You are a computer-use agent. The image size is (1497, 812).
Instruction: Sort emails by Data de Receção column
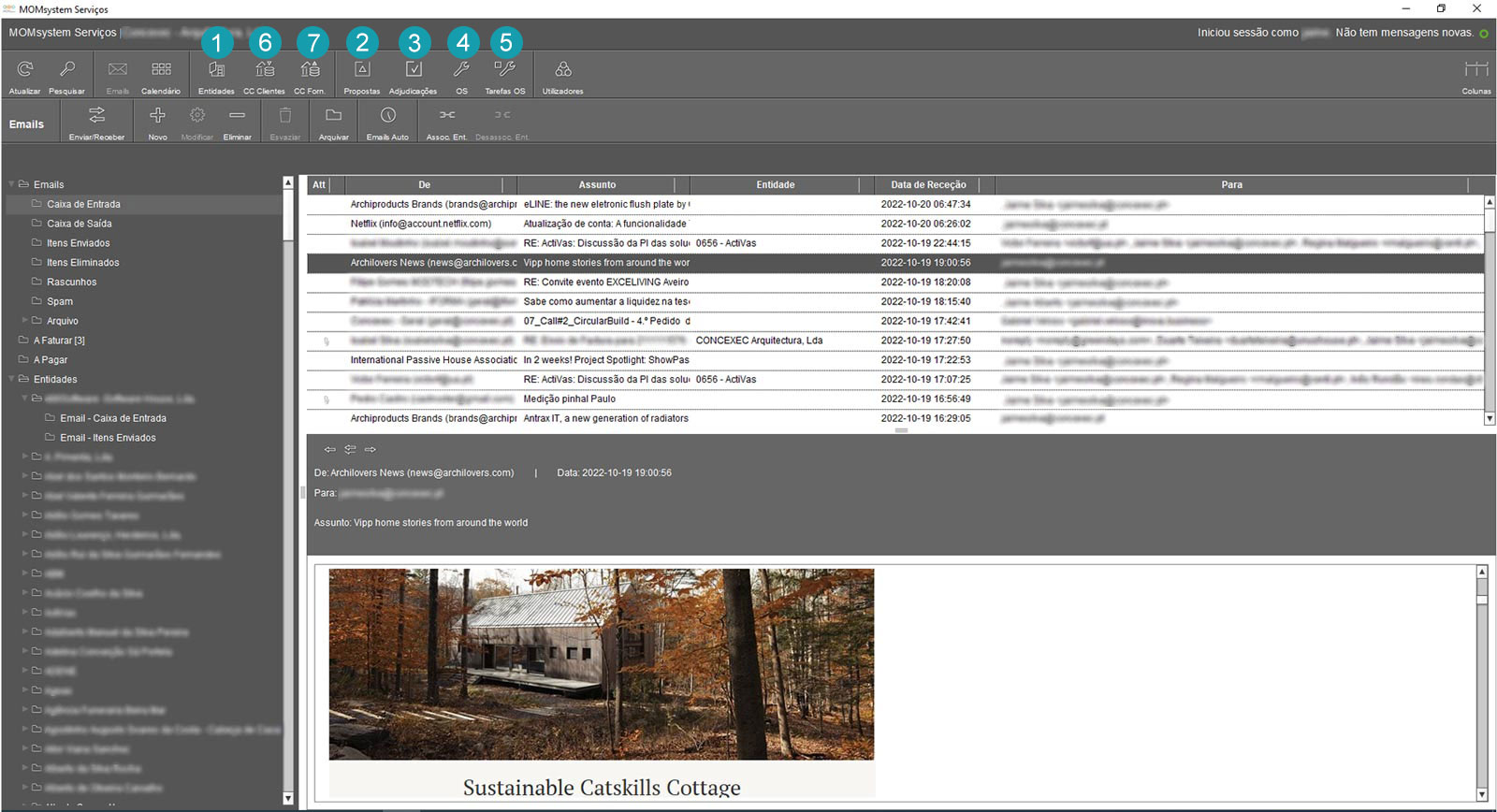[x=927, y=185]
